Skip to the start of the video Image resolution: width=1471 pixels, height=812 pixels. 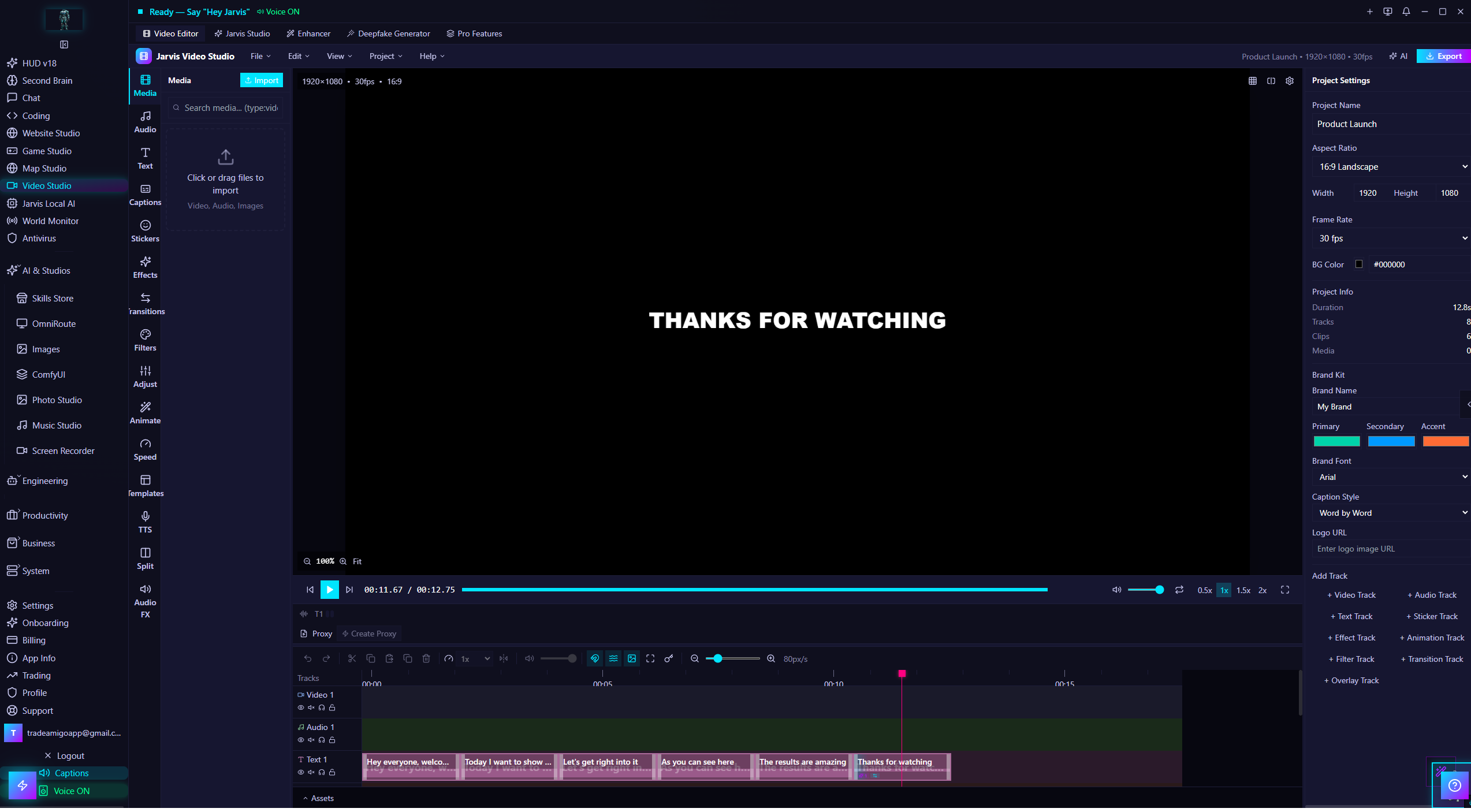click(310, 590)
